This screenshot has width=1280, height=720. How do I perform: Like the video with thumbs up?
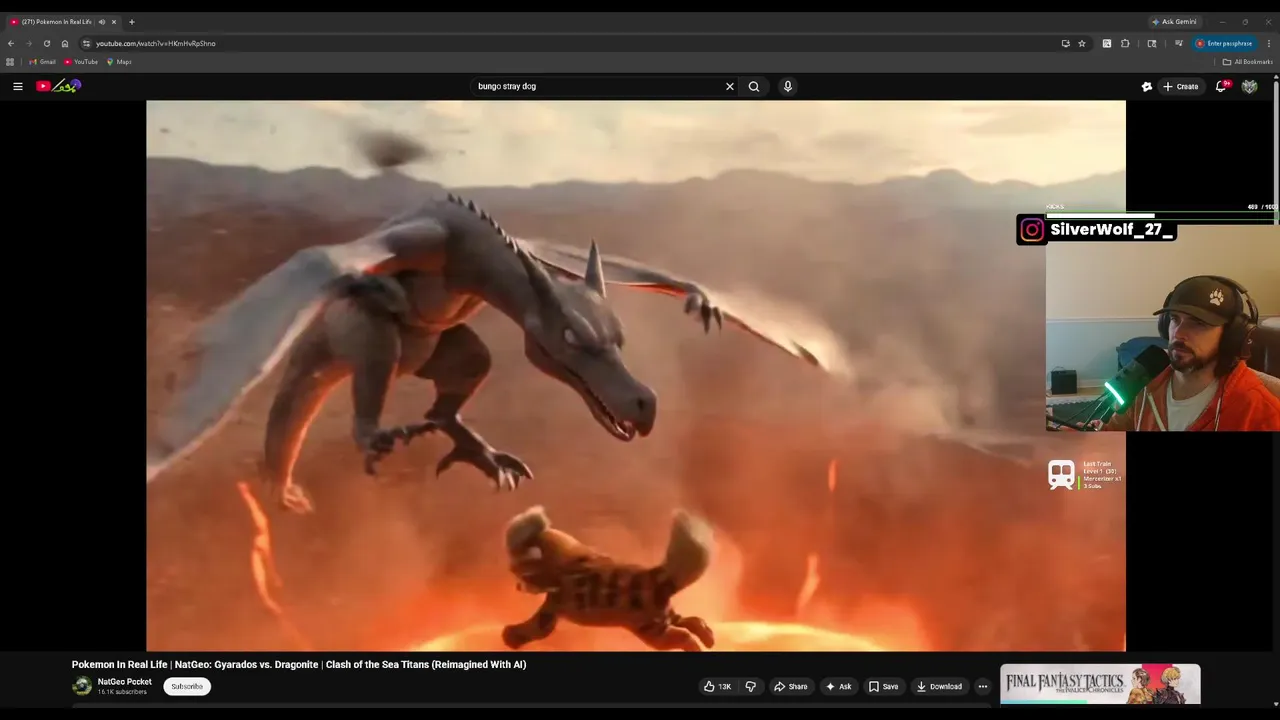coord(717,686)
